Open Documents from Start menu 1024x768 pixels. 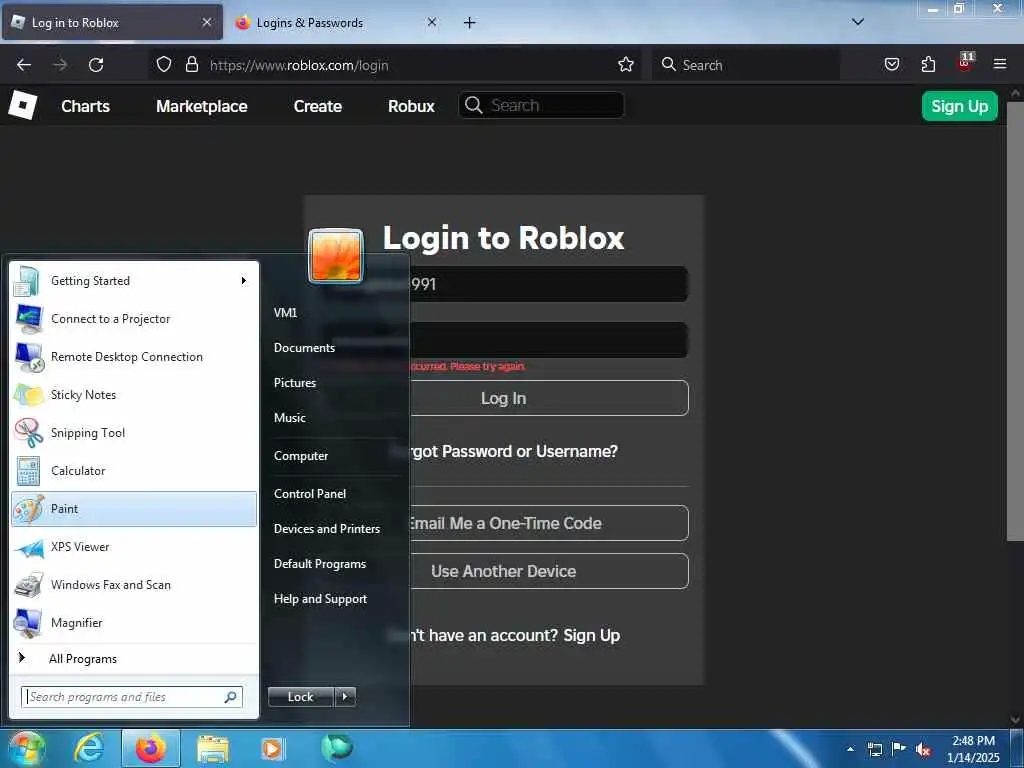coord(304,347)
